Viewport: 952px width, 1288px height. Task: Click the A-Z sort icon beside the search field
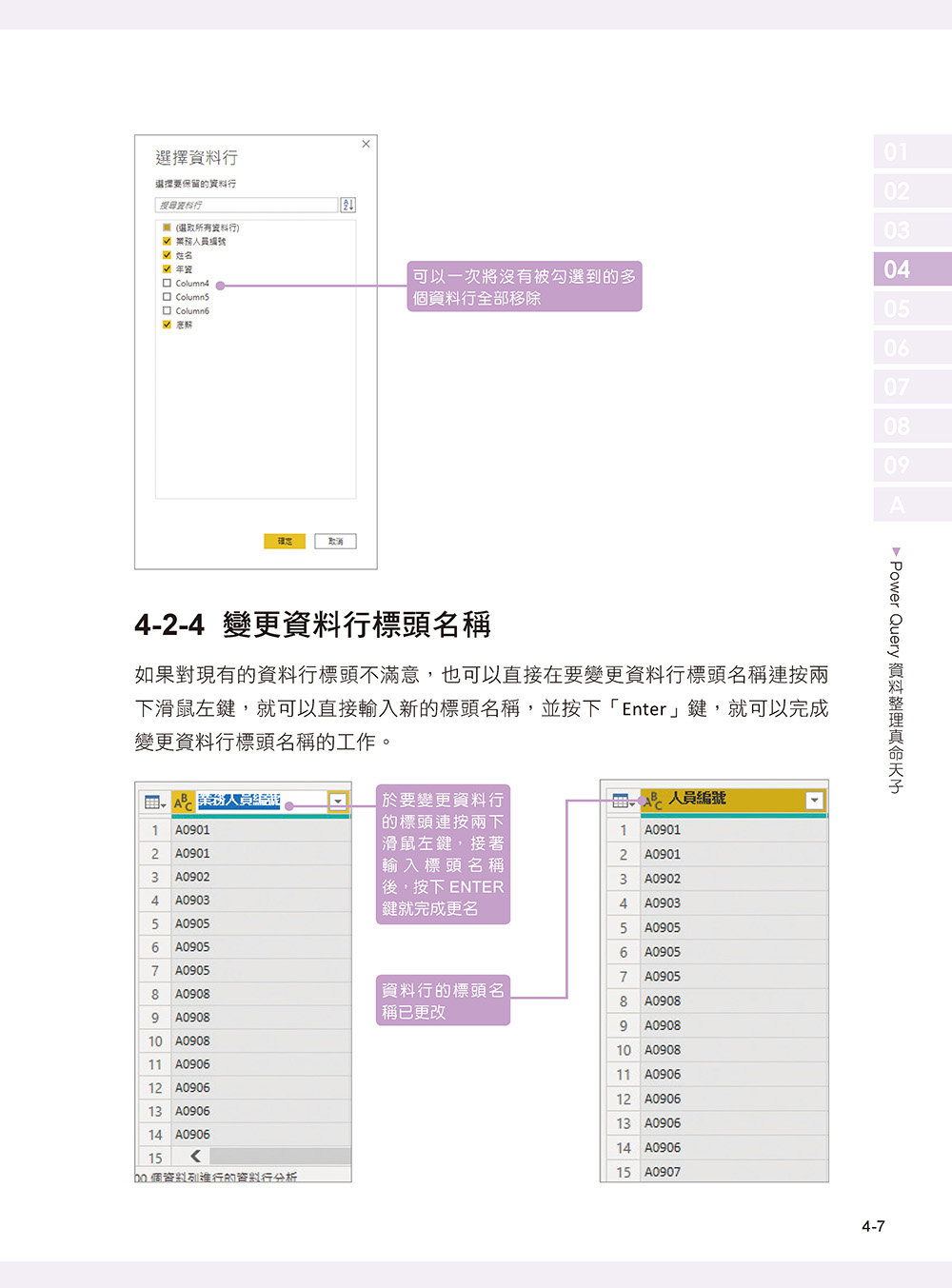(348, 205)
